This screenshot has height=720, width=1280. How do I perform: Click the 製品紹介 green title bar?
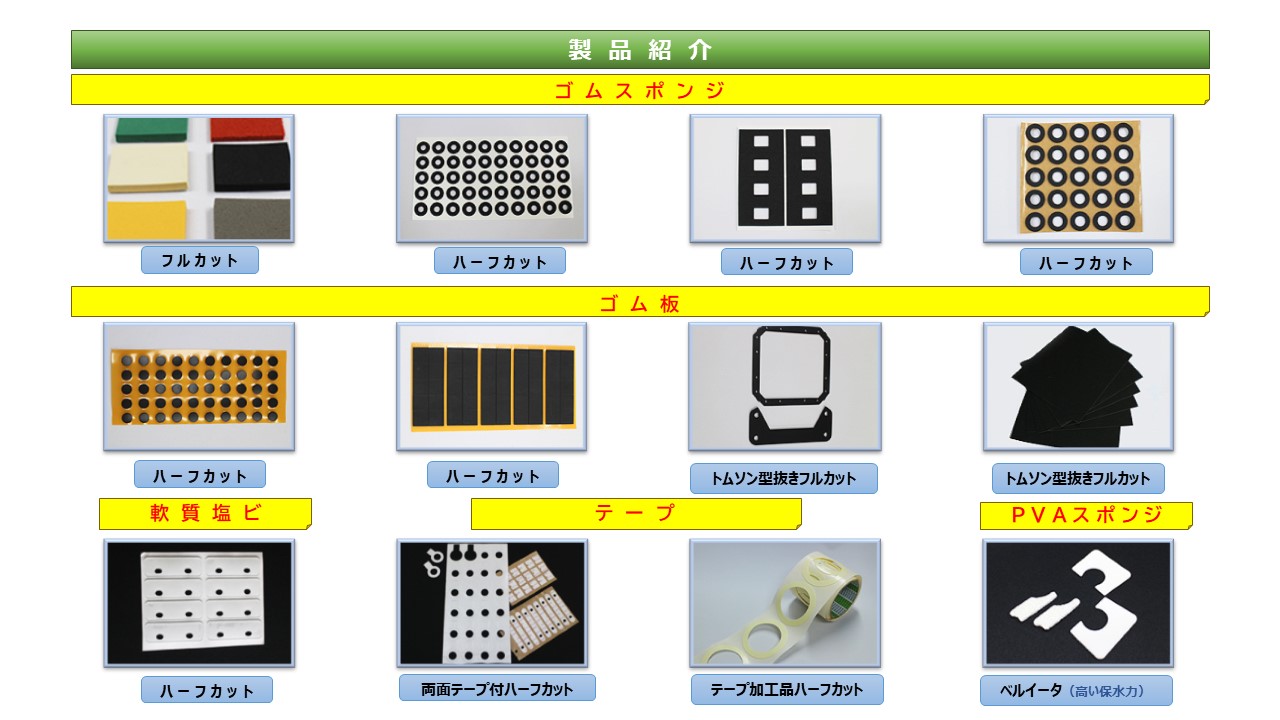(640, 49)
